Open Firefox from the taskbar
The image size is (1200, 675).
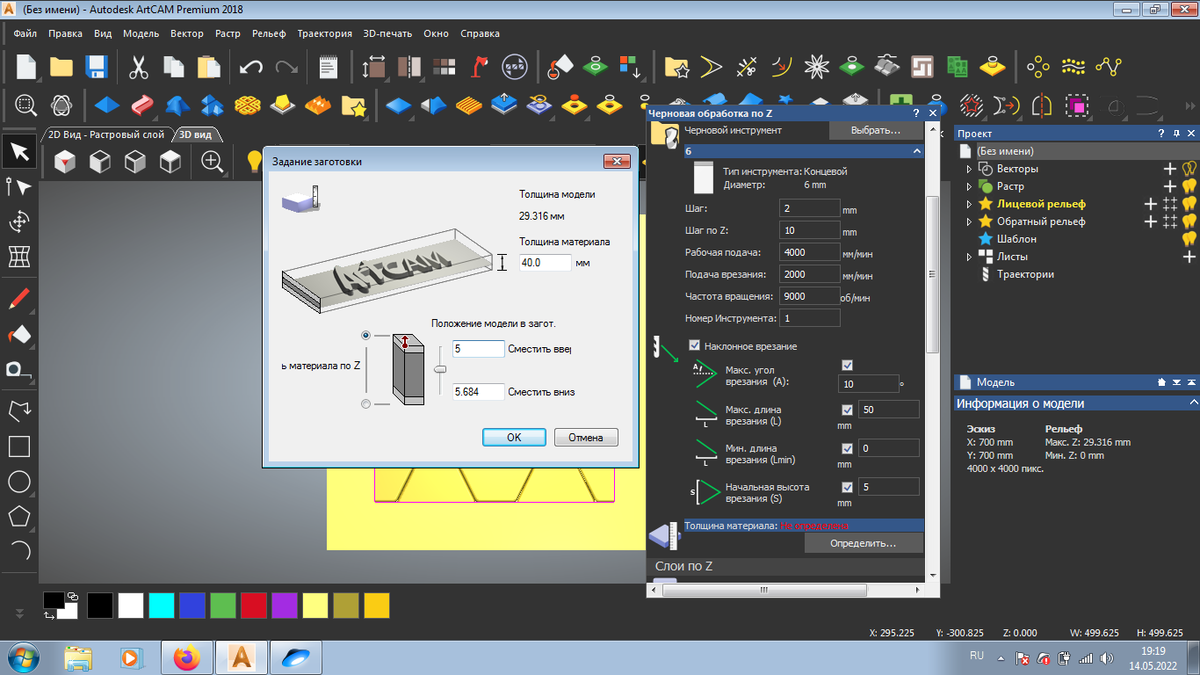click(x=186, y=658)
